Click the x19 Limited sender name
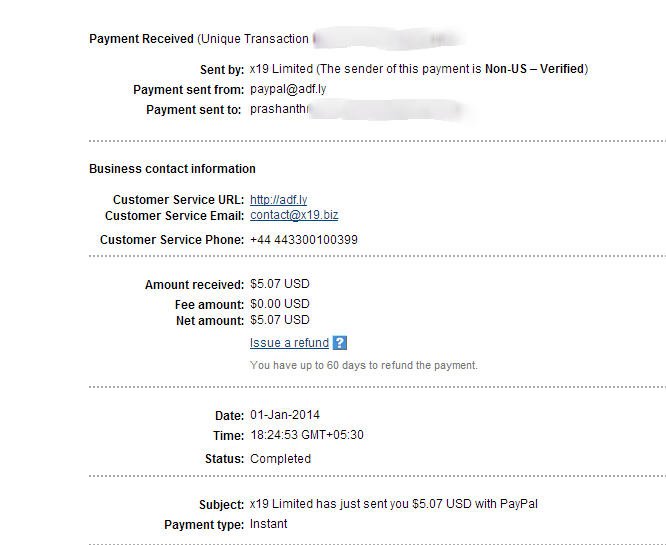Viewport: 666px width, 545px height. [281, 69]
